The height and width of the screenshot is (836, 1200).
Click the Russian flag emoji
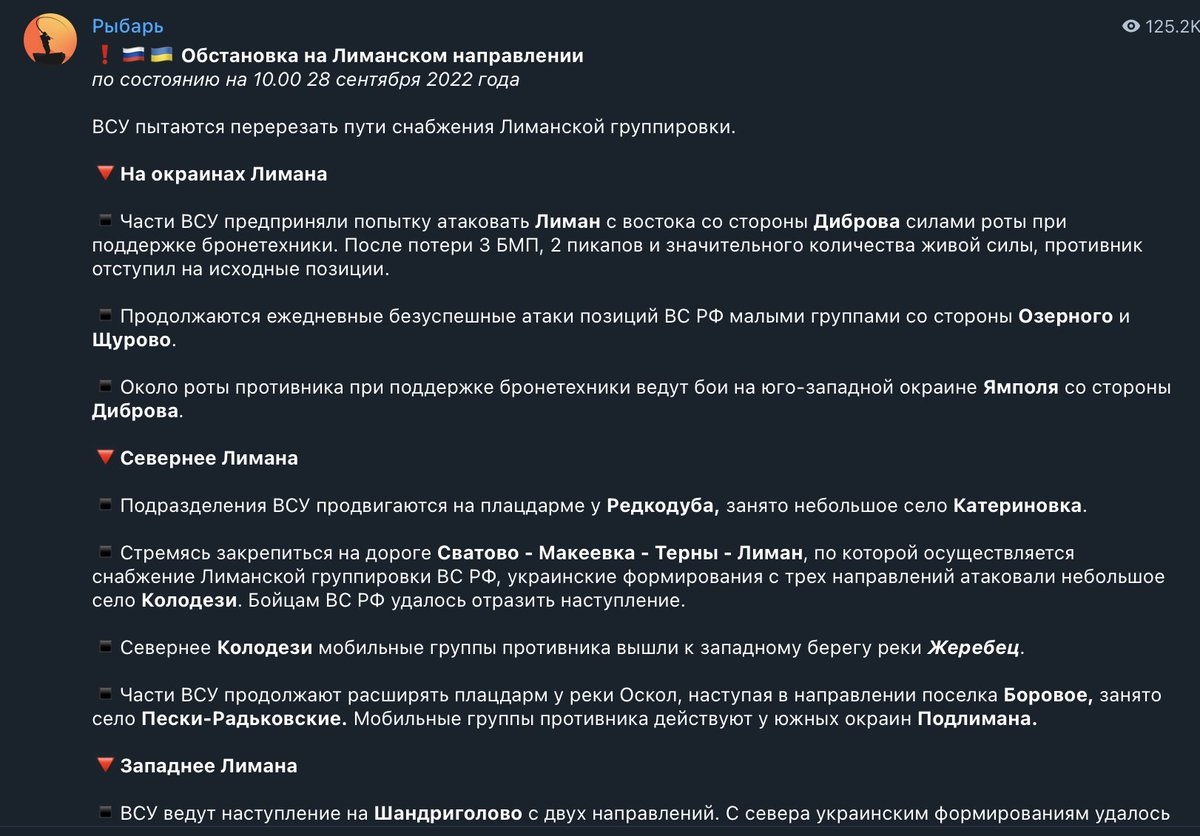coord(133,56)
